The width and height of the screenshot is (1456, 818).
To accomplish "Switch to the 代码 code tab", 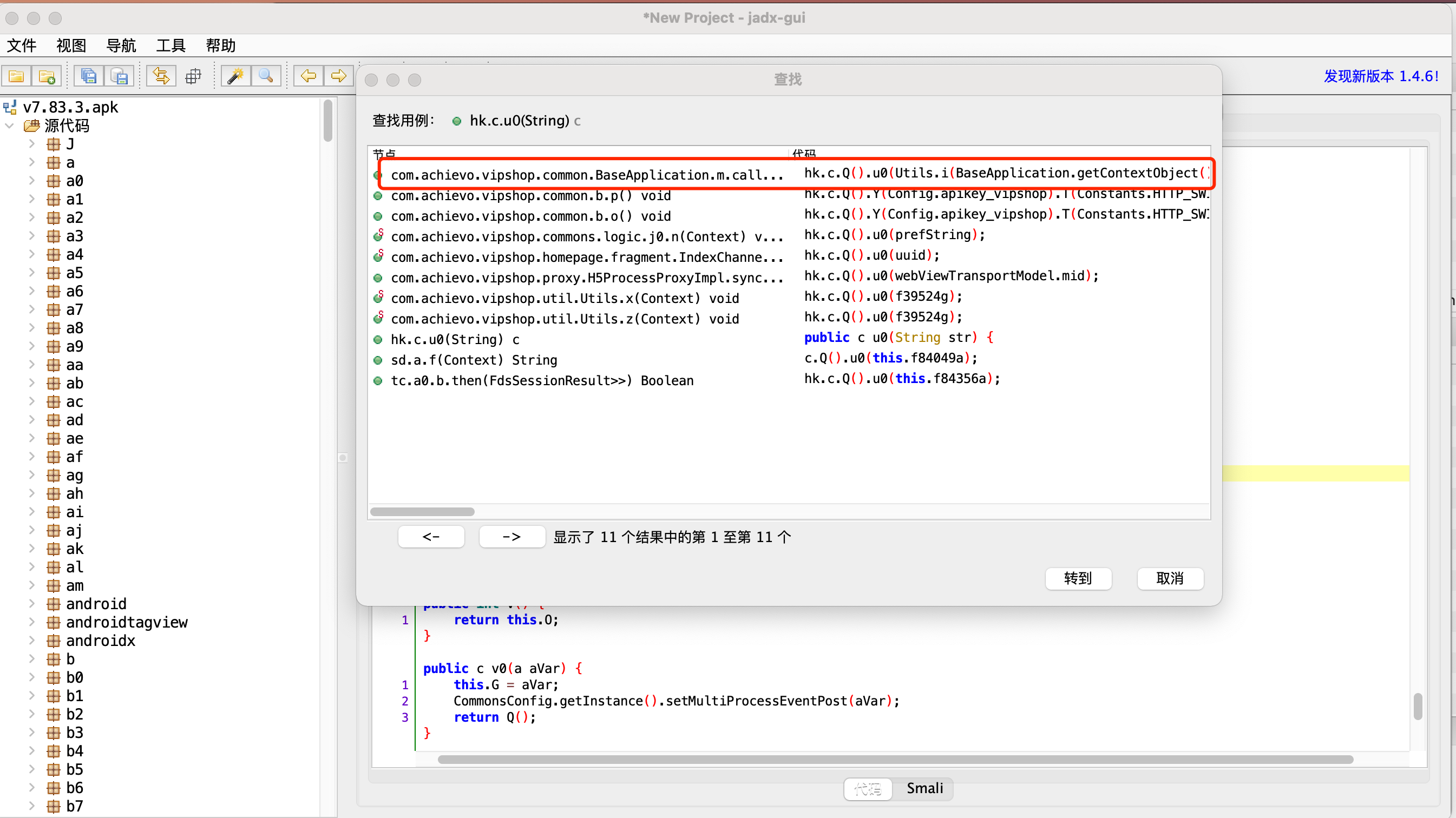I will tap(868, 788).
